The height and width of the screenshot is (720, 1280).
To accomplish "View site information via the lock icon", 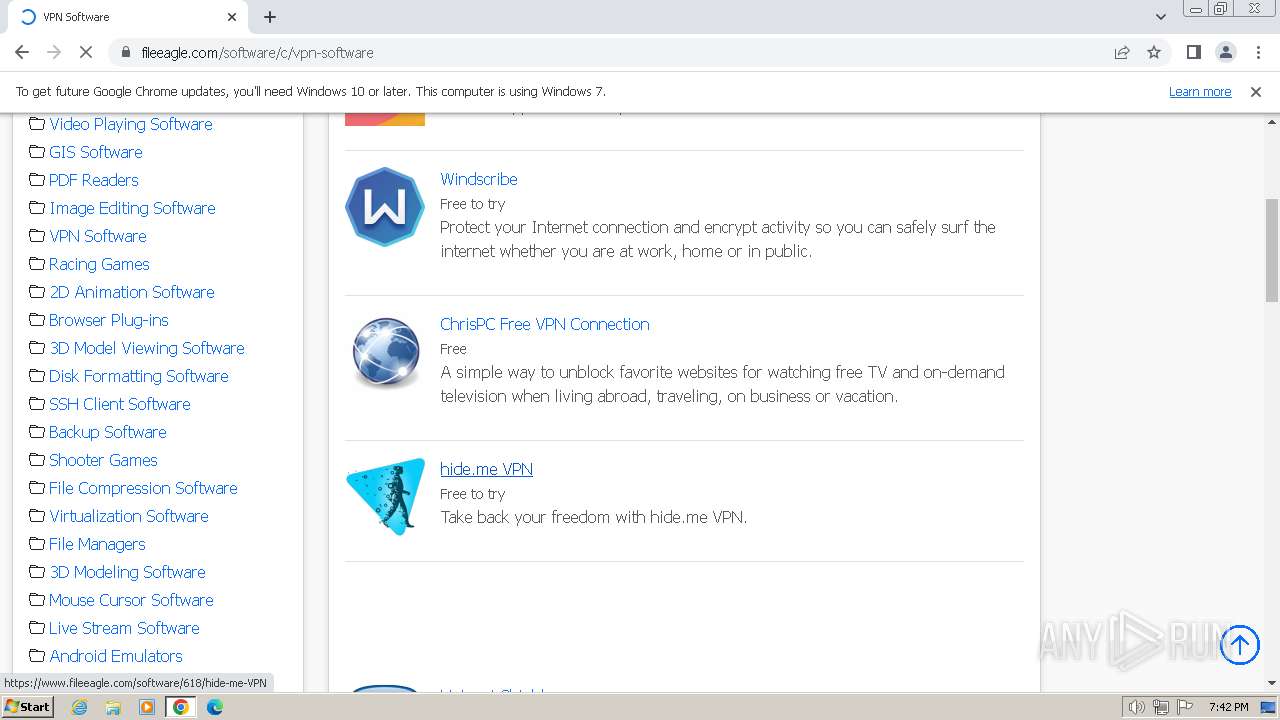I will (x=125, y=52).
